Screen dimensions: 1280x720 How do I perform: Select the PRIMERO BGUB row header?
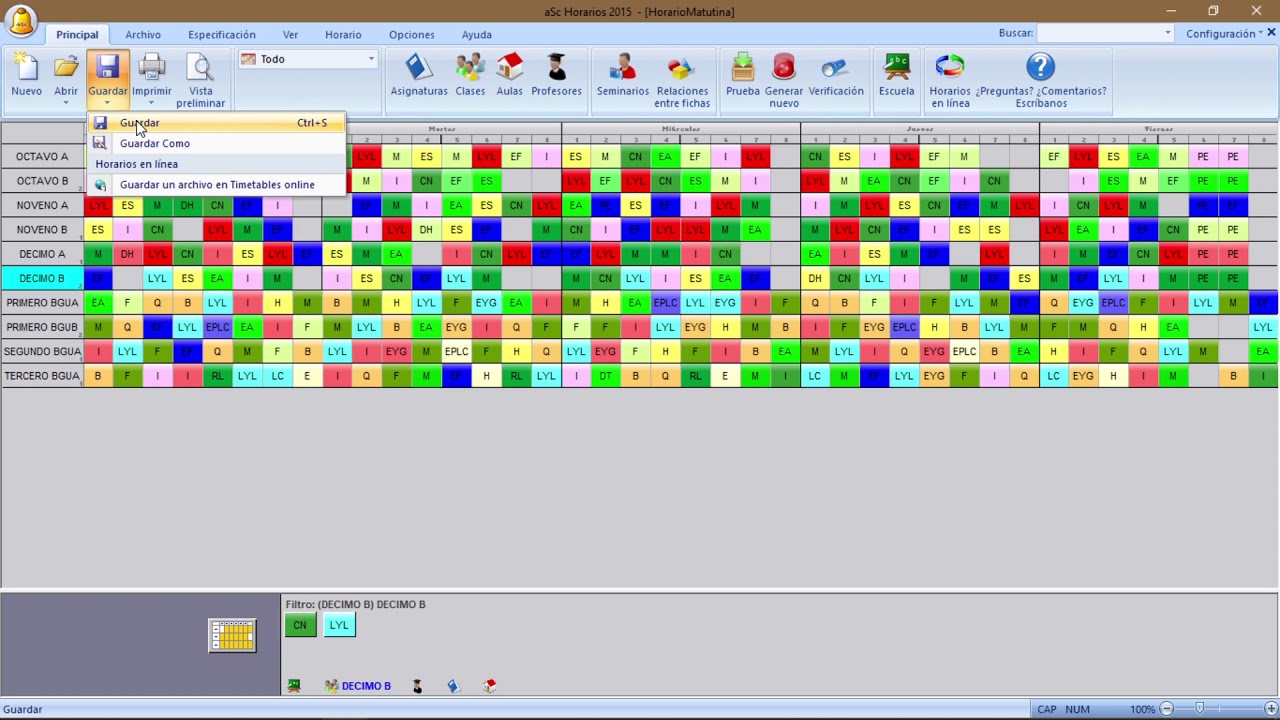42,327
